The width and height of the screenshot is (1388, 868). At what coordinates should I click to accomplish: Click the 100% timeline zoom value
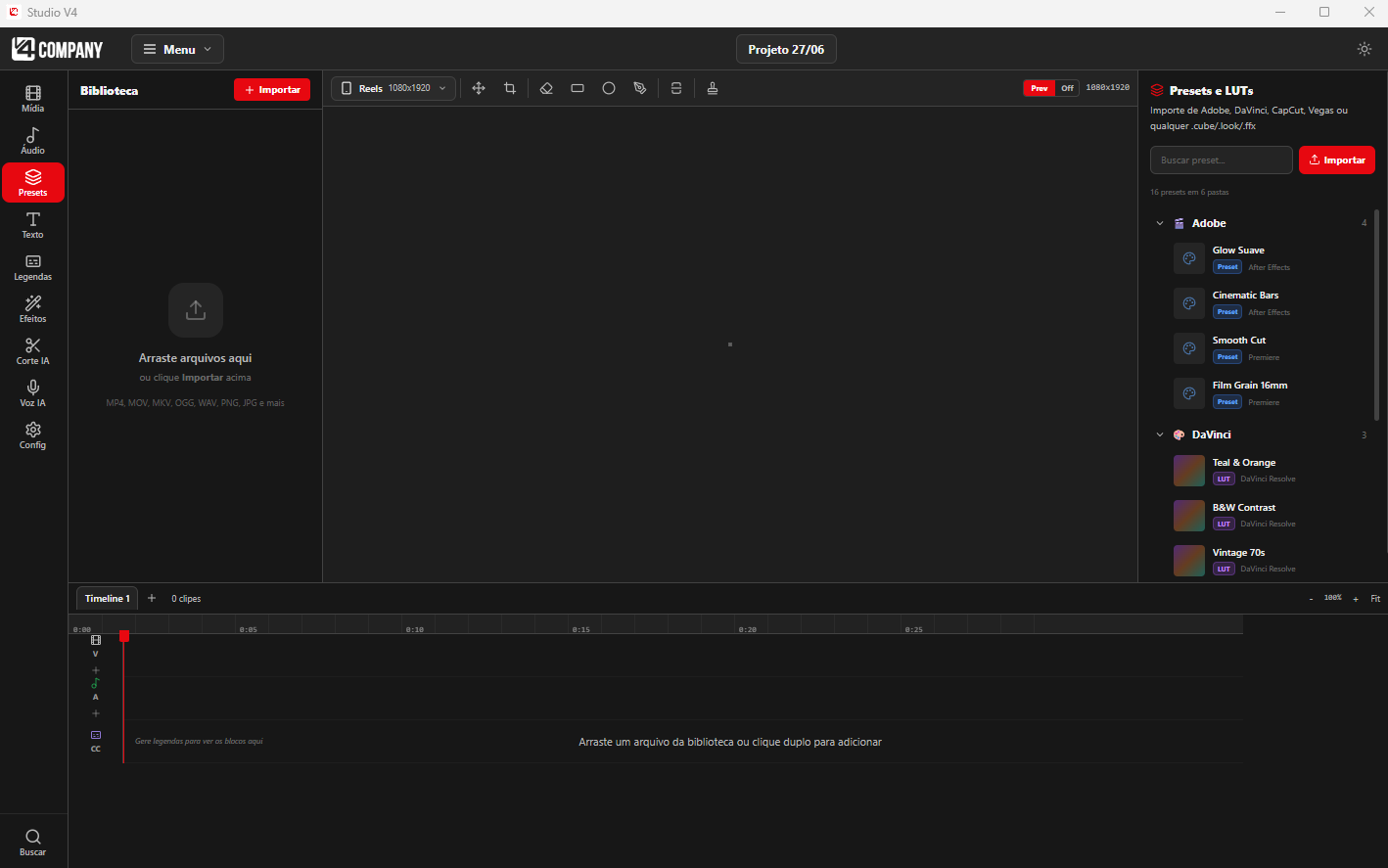pos(1333,598)
